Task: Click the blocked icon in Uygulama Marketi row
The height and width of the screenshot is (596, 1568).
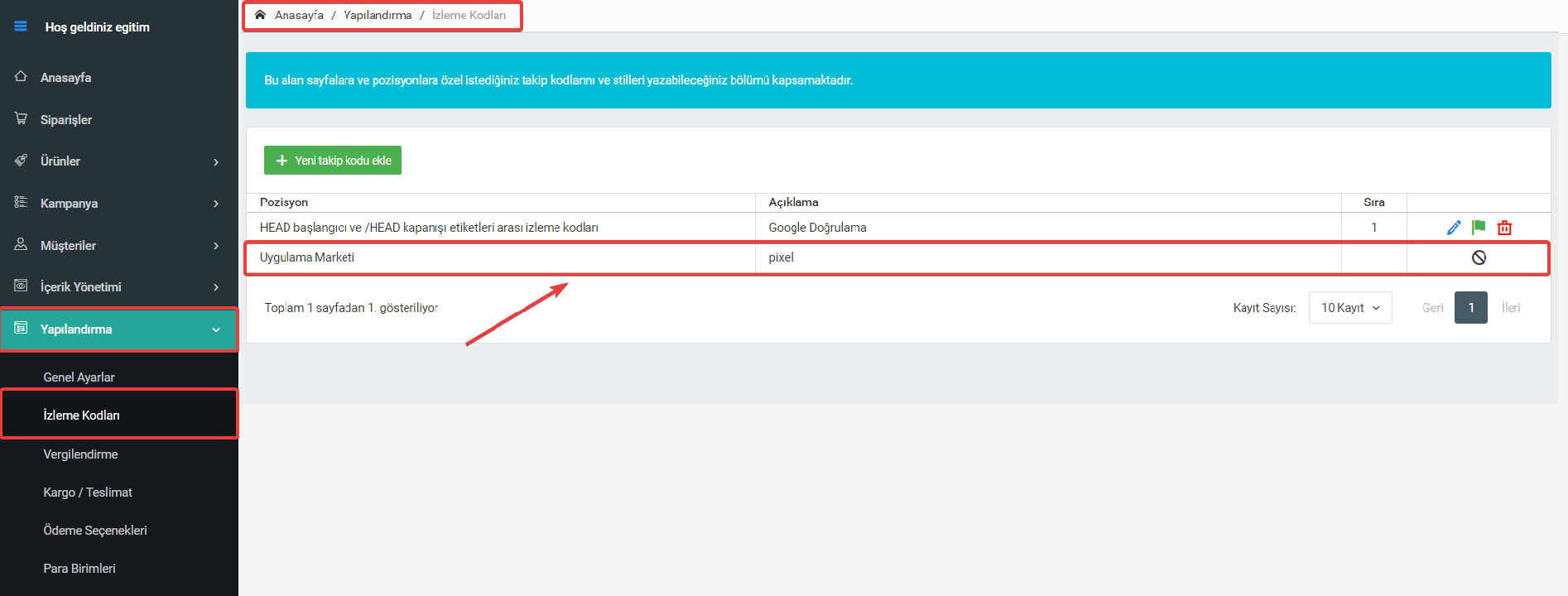Action: [1479, 257]
